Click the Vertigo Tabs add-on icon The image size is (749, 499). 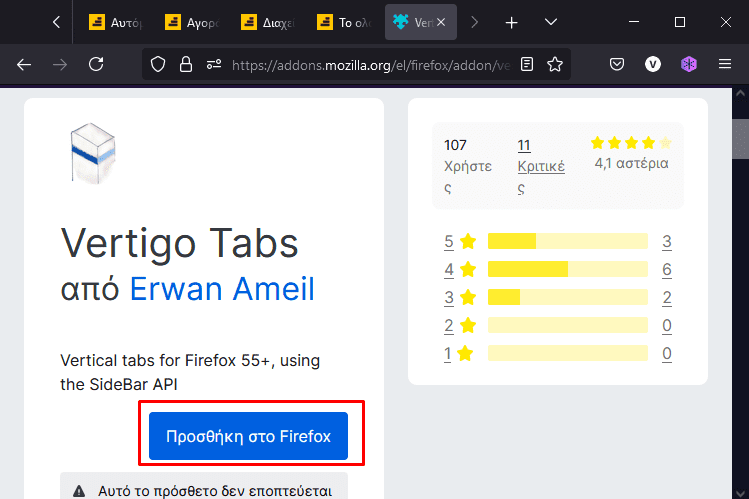click(x=93, y=153)
